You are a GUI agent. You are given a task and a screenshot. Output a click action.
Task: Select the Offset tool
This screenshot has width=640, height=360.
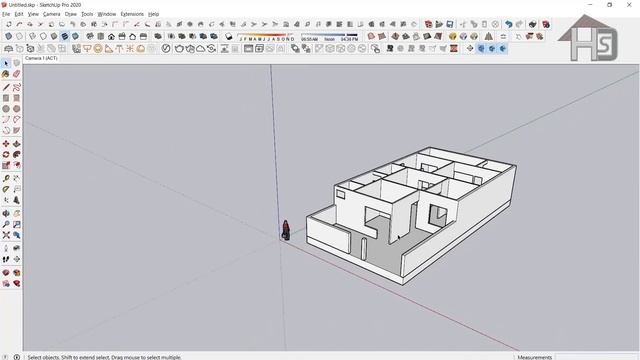pos(16,165)
